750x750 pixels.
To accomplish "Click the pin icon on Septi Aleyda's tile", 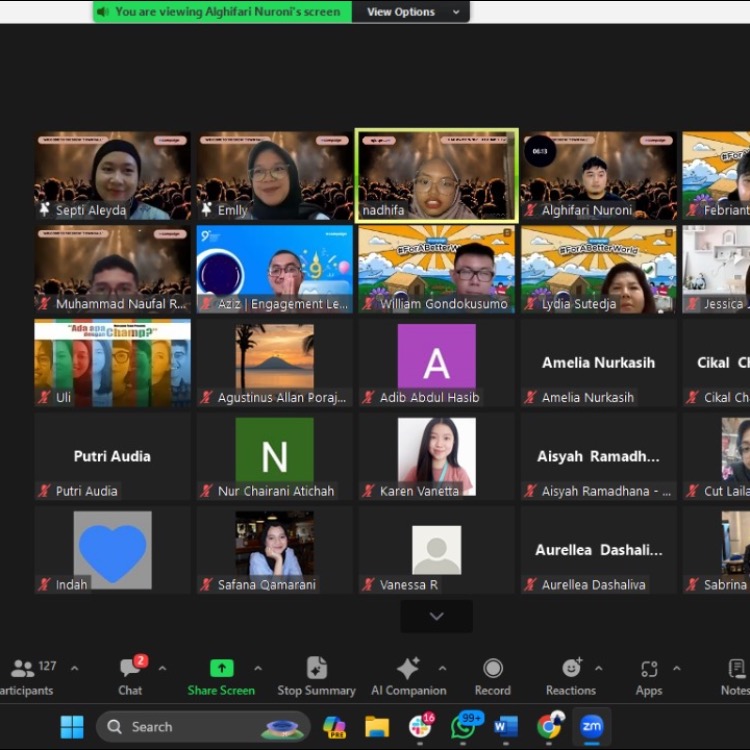I will click(45, 209).
